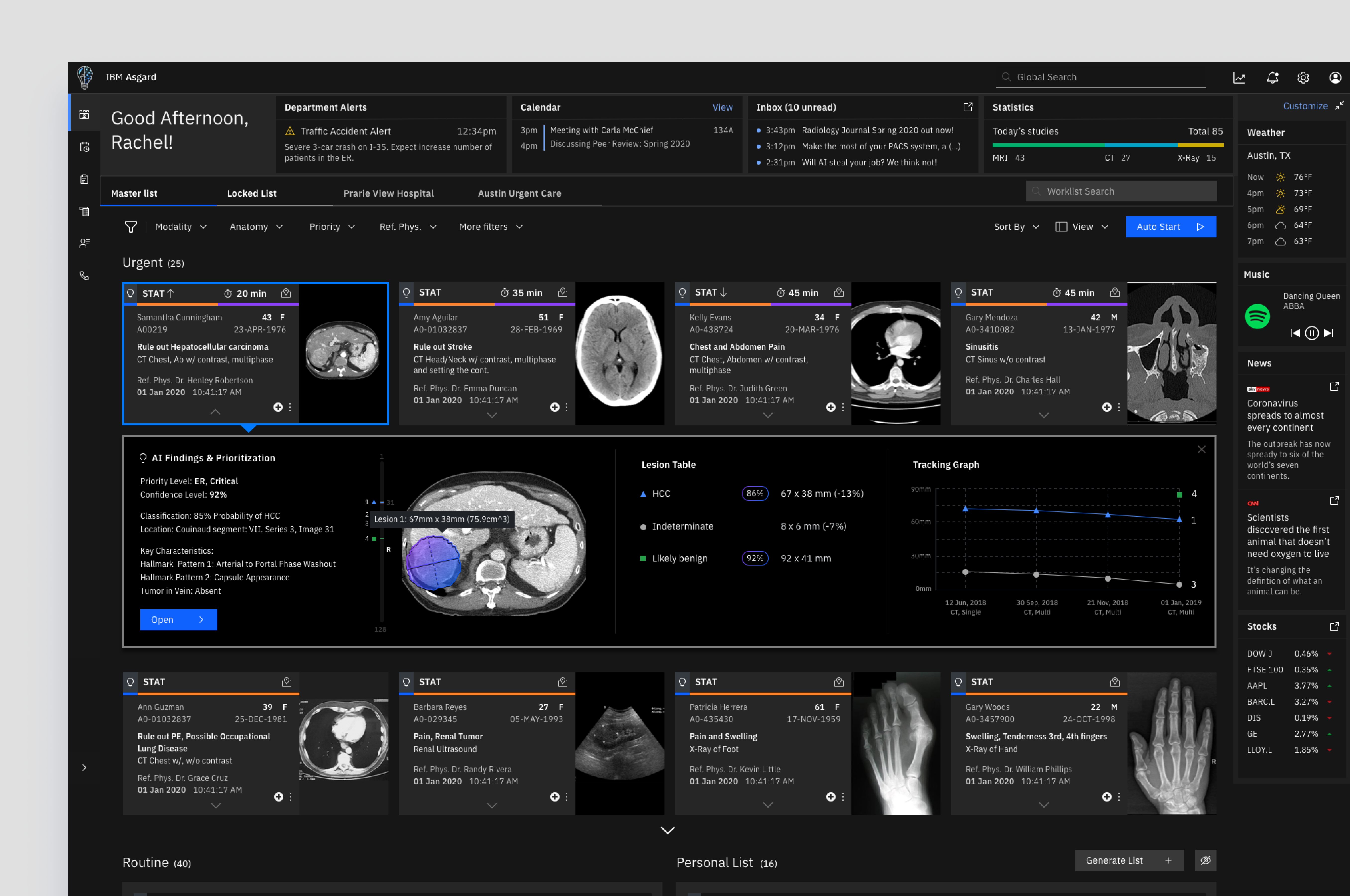The width and height of the screenshot is (1350, 896).
Task: Click the IBM Asgard lightbulb logo
Action: tap(85, 77)
